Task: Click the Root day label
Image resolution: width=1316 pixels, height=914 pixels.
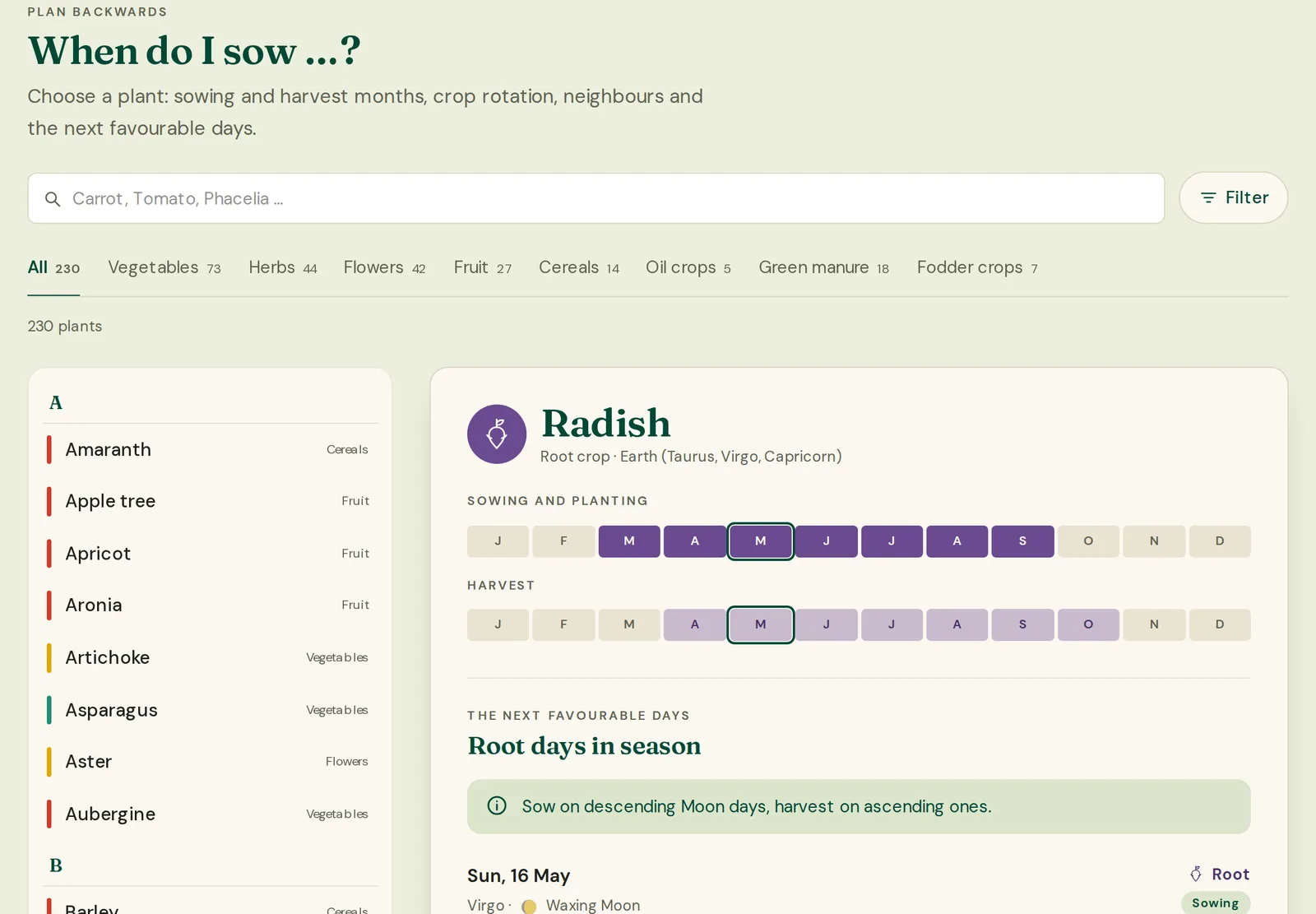Action: click(1230, 874)
